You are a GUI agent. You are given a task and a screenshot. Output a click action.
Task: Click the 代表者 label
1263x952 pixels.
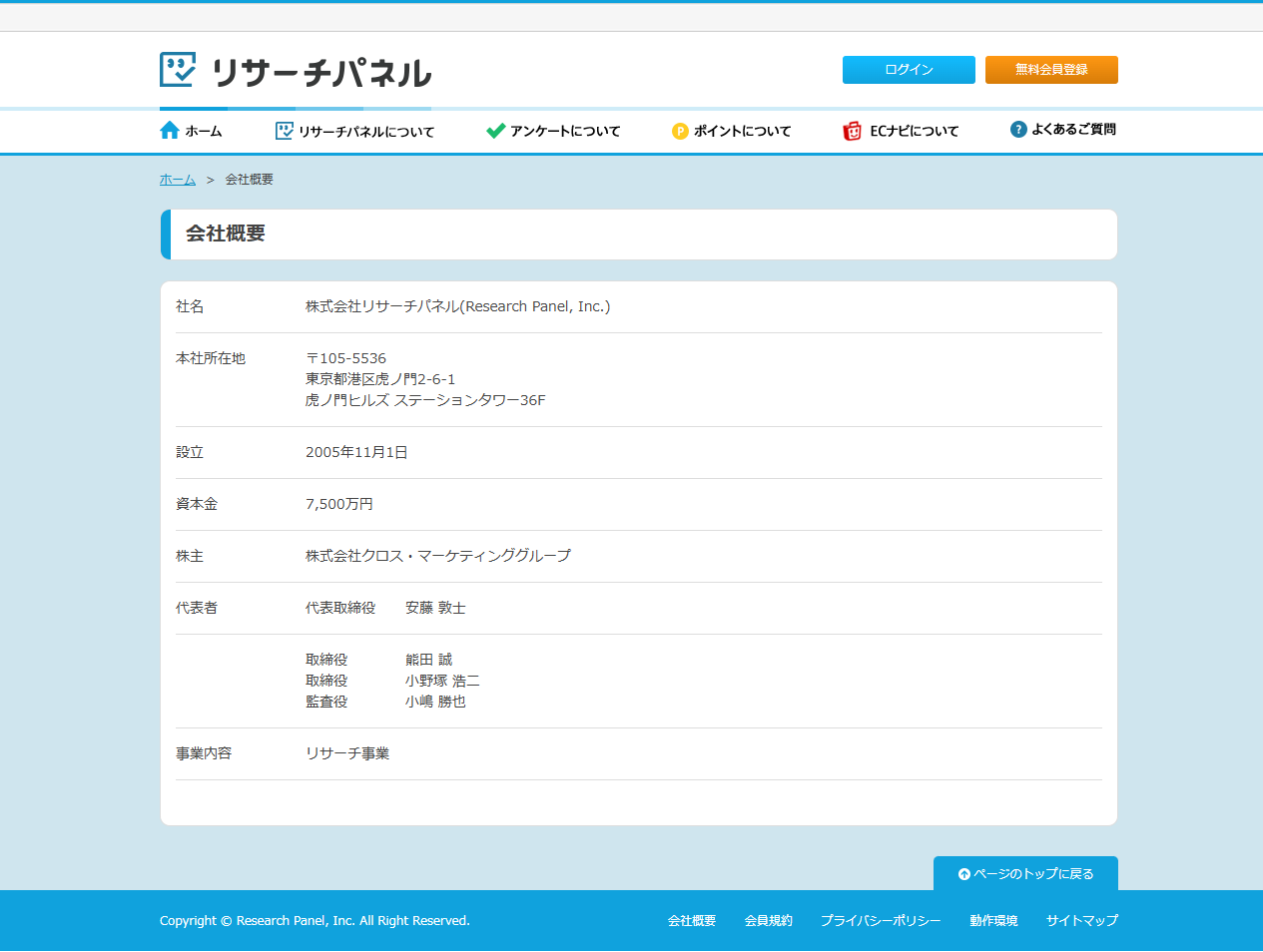point(197,608)
